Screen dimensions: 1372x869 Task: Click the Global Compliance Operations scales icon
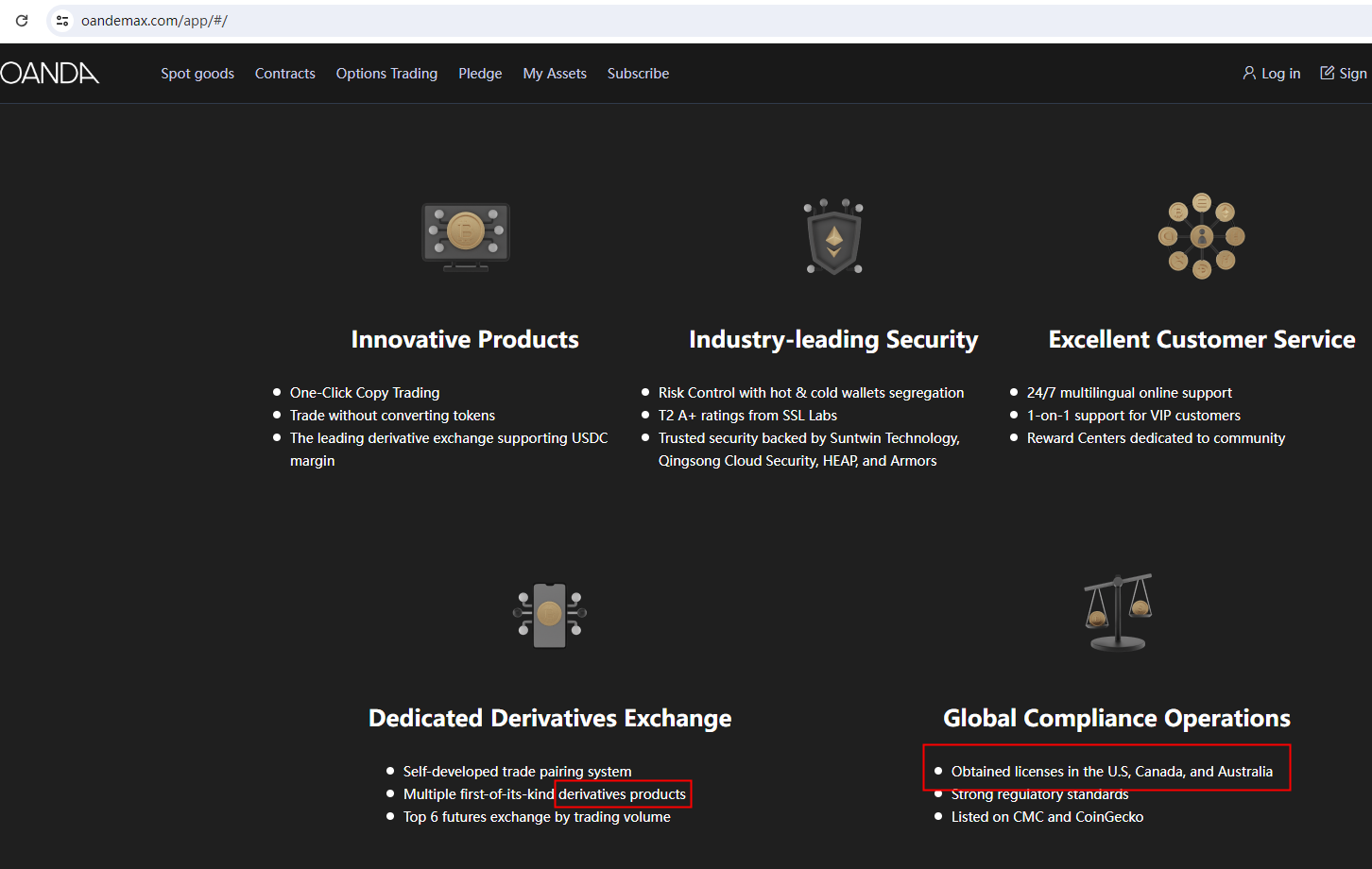1118,612
